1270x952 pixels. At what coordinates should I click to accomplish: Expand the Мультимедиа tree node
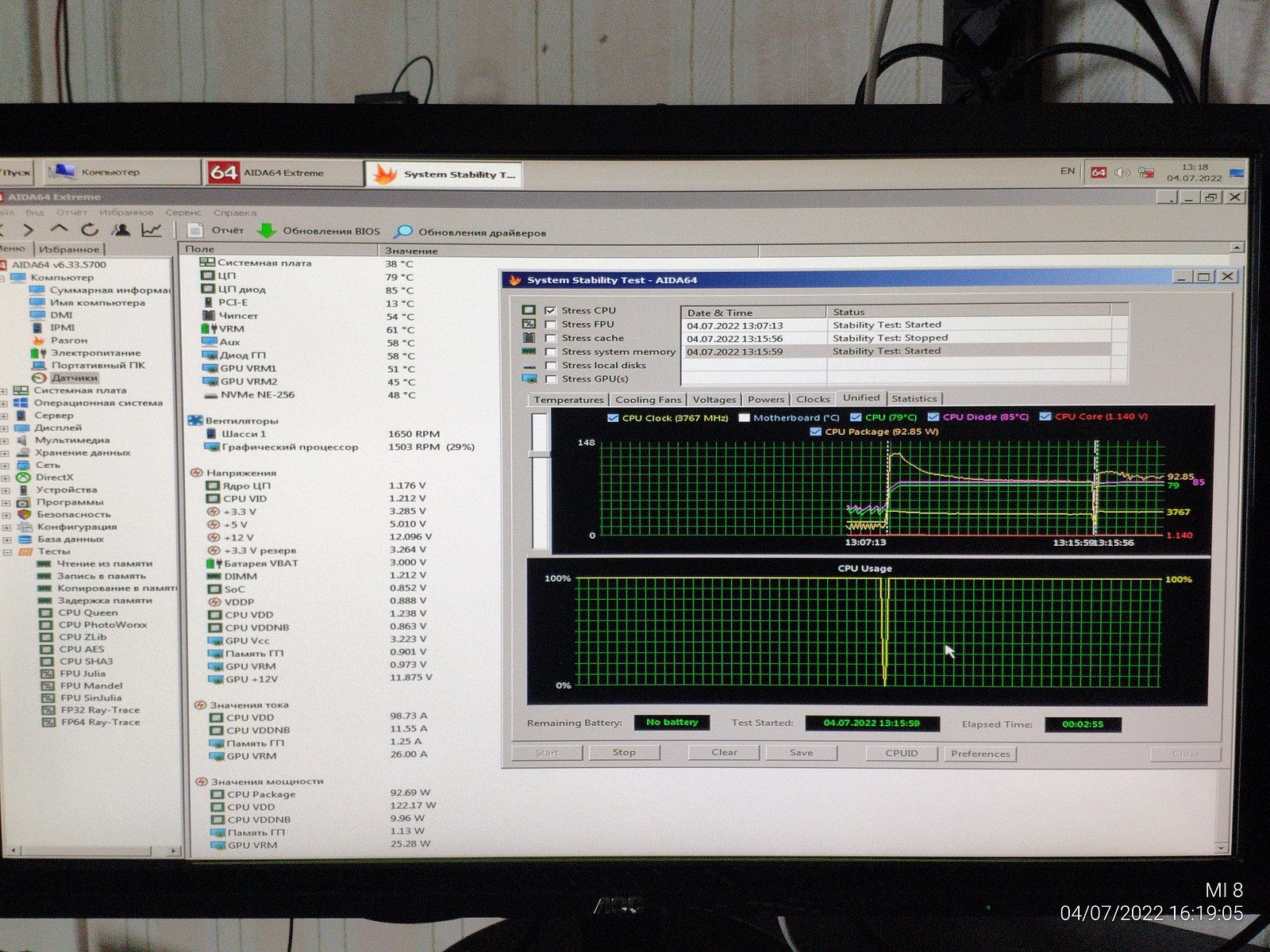tap(4, 441)
